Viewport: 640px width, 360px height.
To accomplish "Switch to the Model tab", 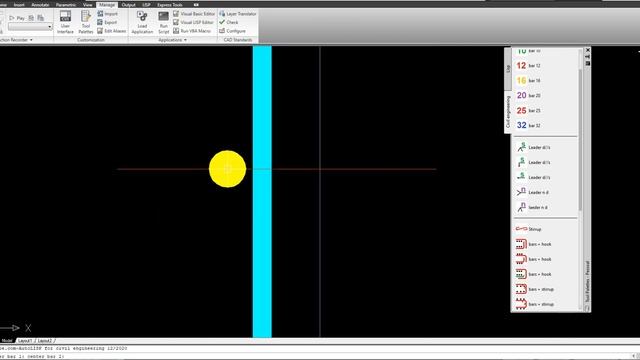I will [x=7, y=340].
